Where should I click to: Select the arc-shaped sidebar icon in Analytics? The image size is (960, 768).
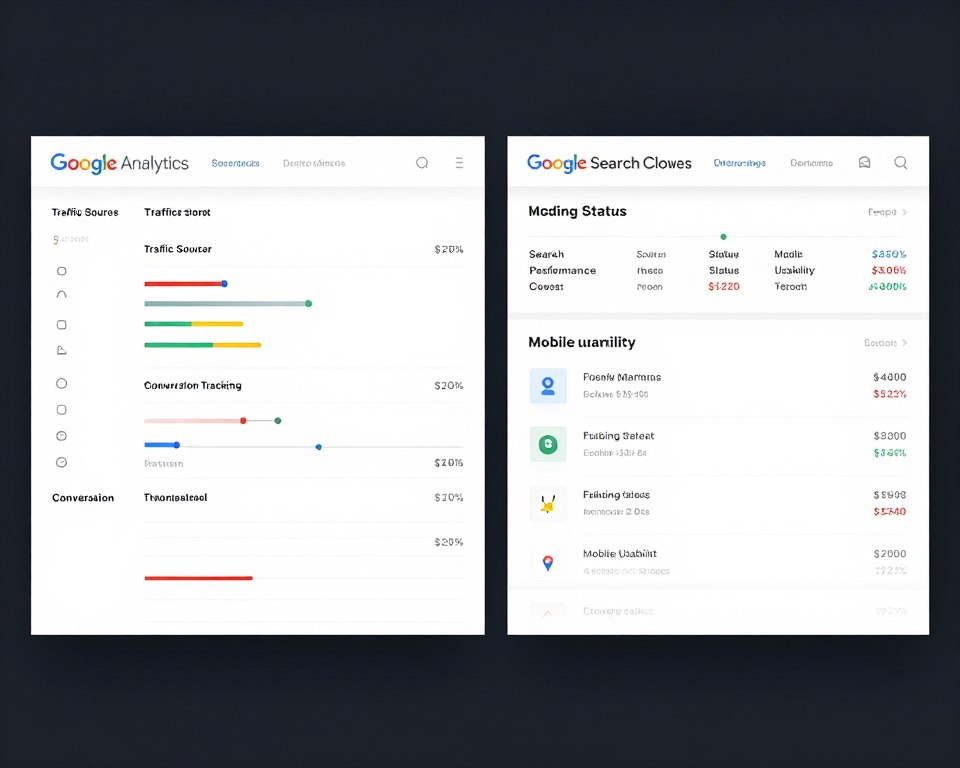click(x=61, y=295)
